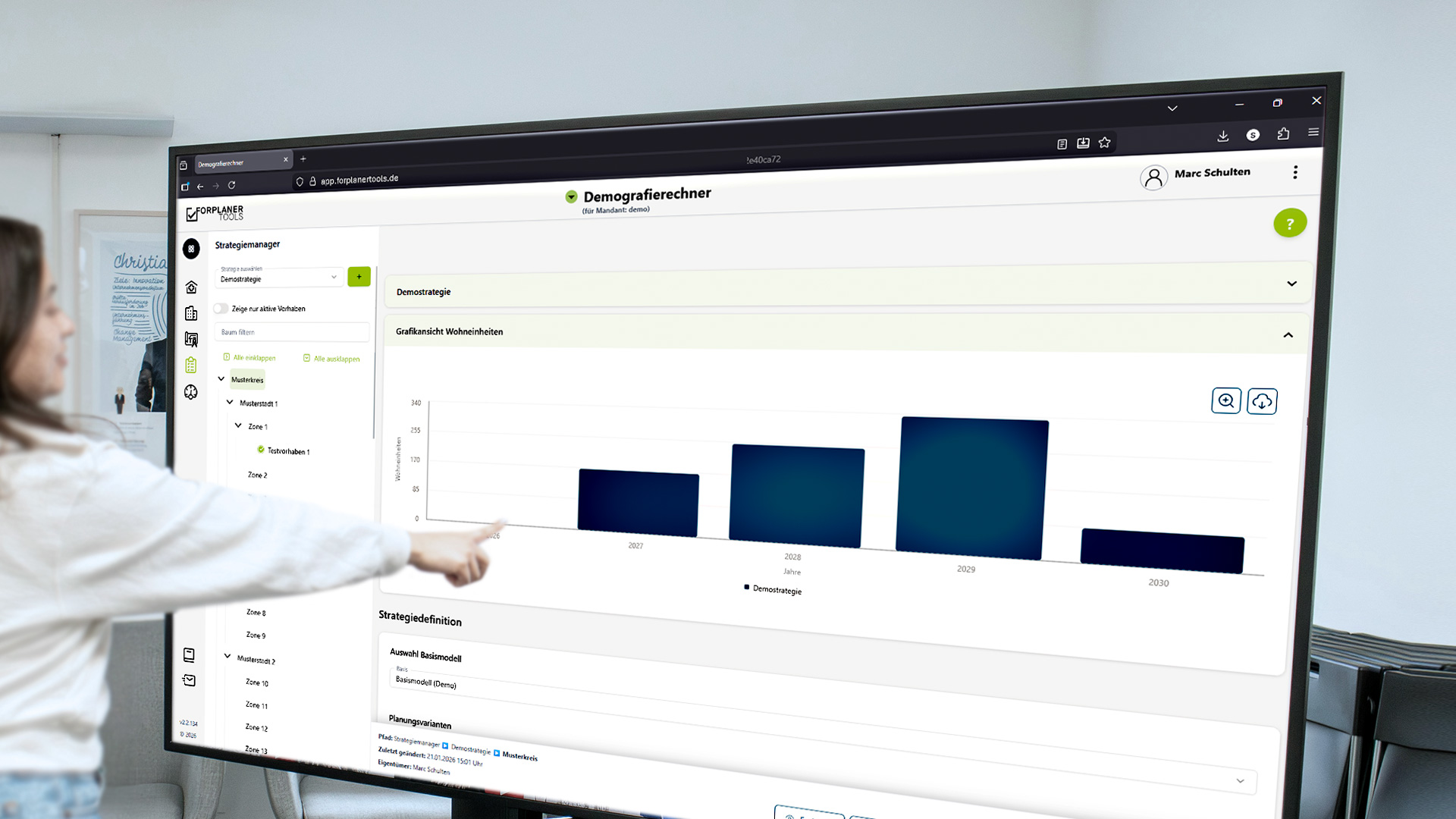Open the Demostrategie strategy dropdown
This screenshot has height=819, width=1456.
tap(278, 278)
